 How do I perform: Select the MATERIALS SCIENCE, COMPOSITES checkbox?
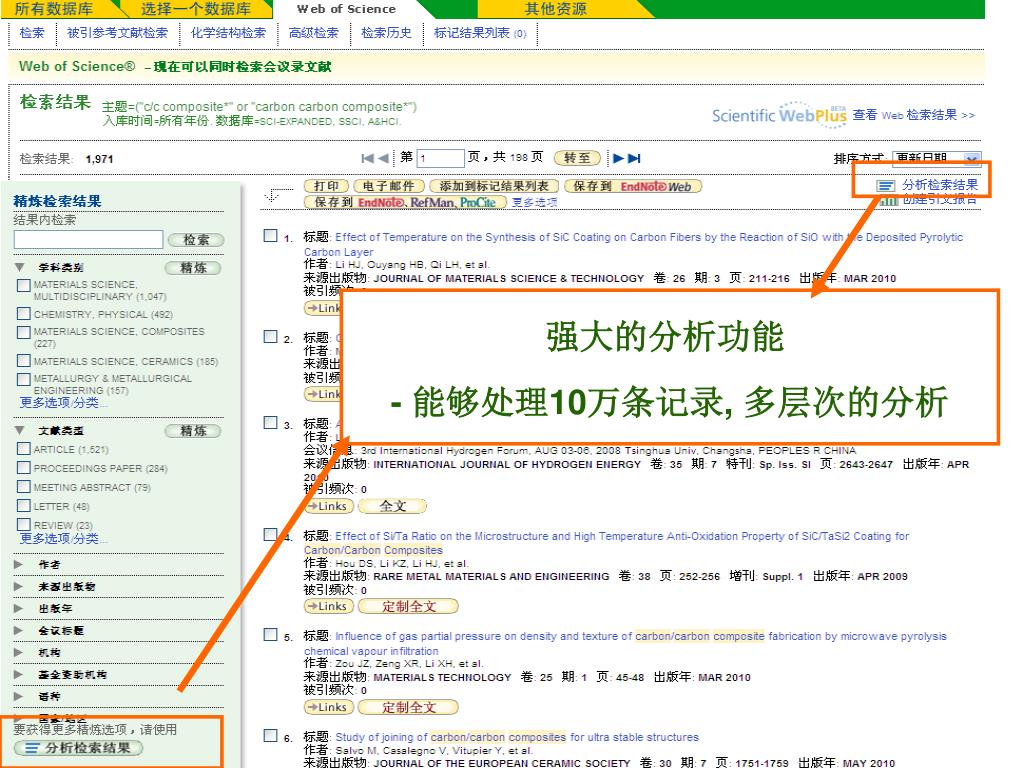pos(24,332)
